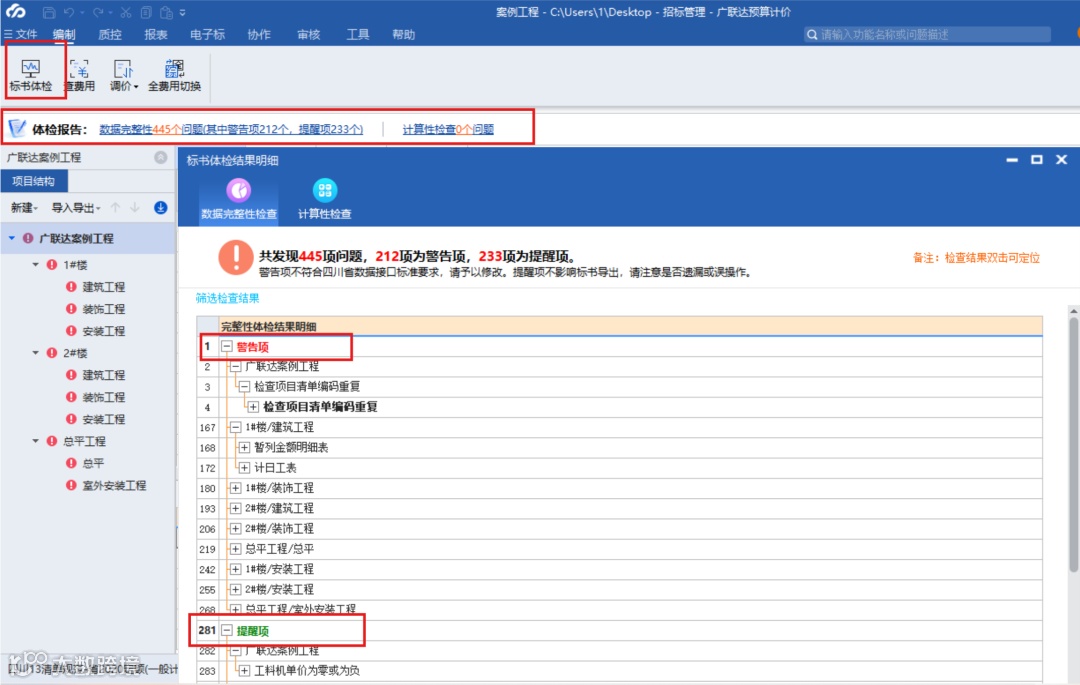Click the results list vertical scrollbar

1073,444
